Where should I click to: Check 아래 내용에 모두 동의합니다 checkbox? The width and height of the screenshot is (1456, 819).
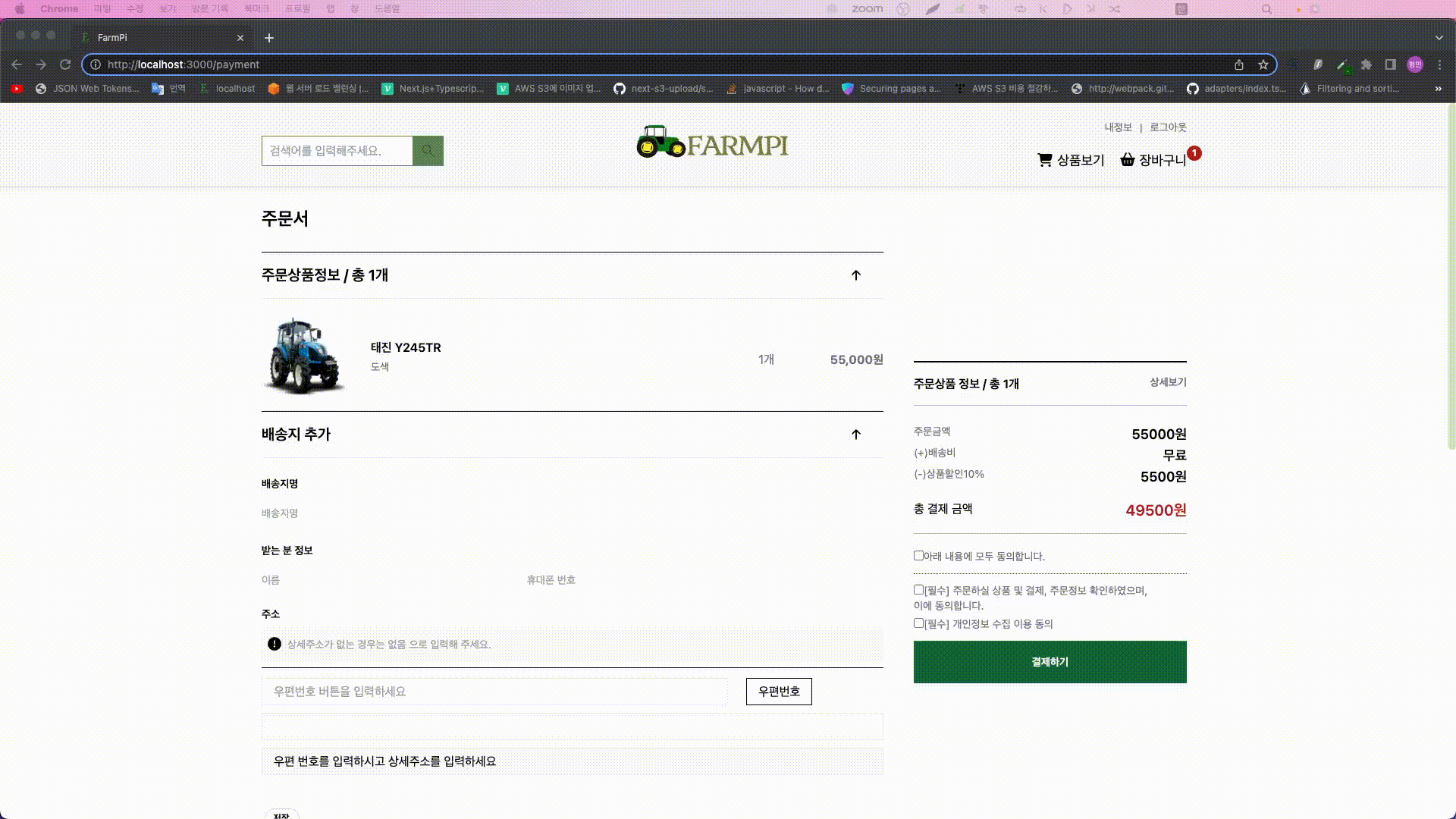click(918, 556)
